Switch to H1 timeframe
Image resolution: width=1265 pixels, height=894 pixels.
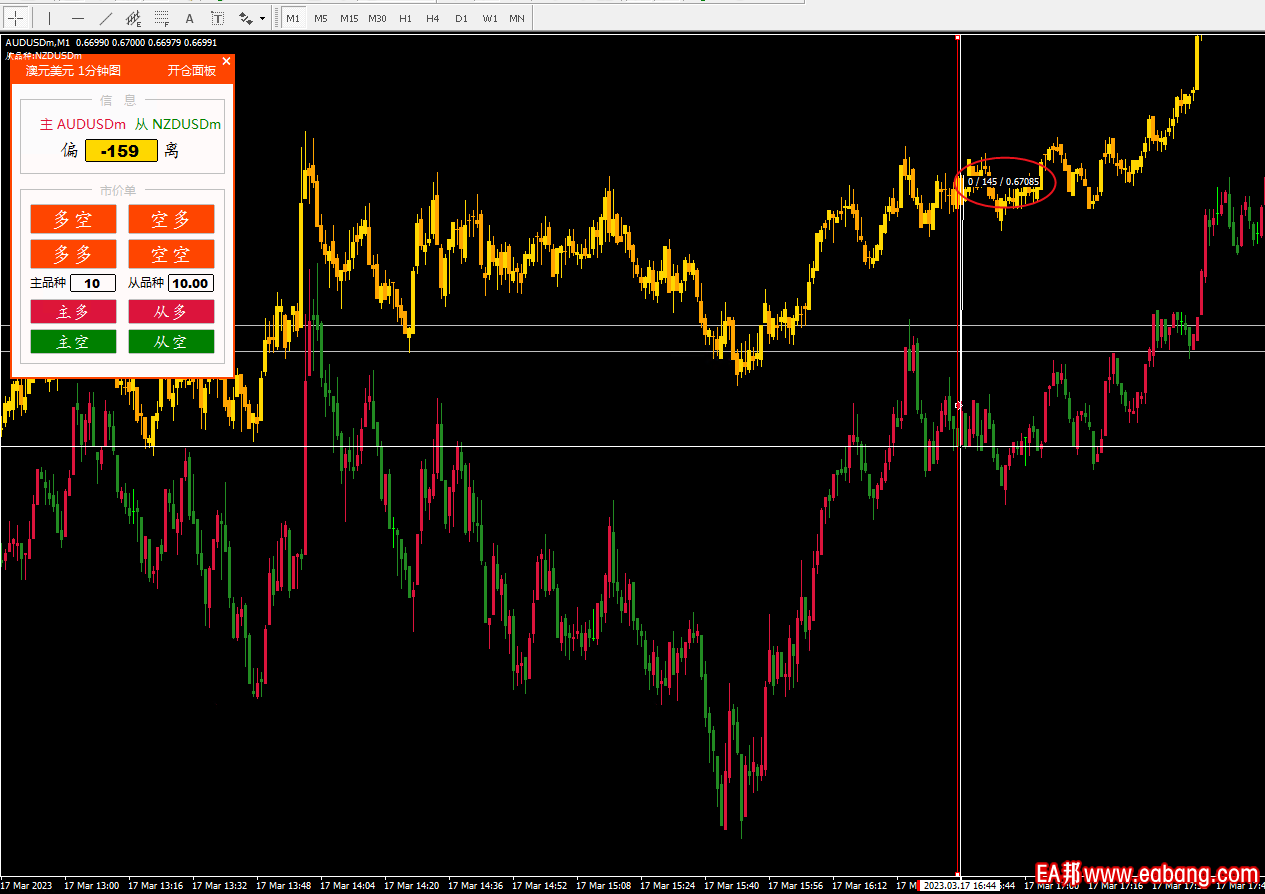coord(405,18)
